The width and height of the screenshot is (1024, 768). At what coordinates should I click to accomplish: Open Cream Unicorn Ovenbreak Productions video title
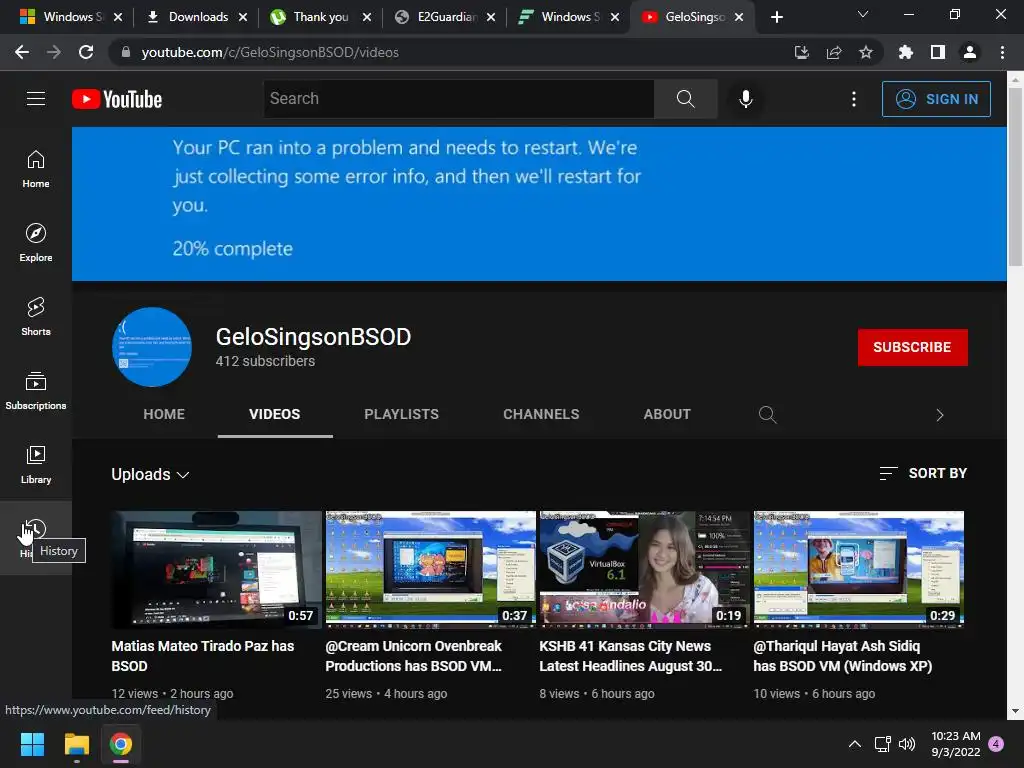tap(413, 656)
